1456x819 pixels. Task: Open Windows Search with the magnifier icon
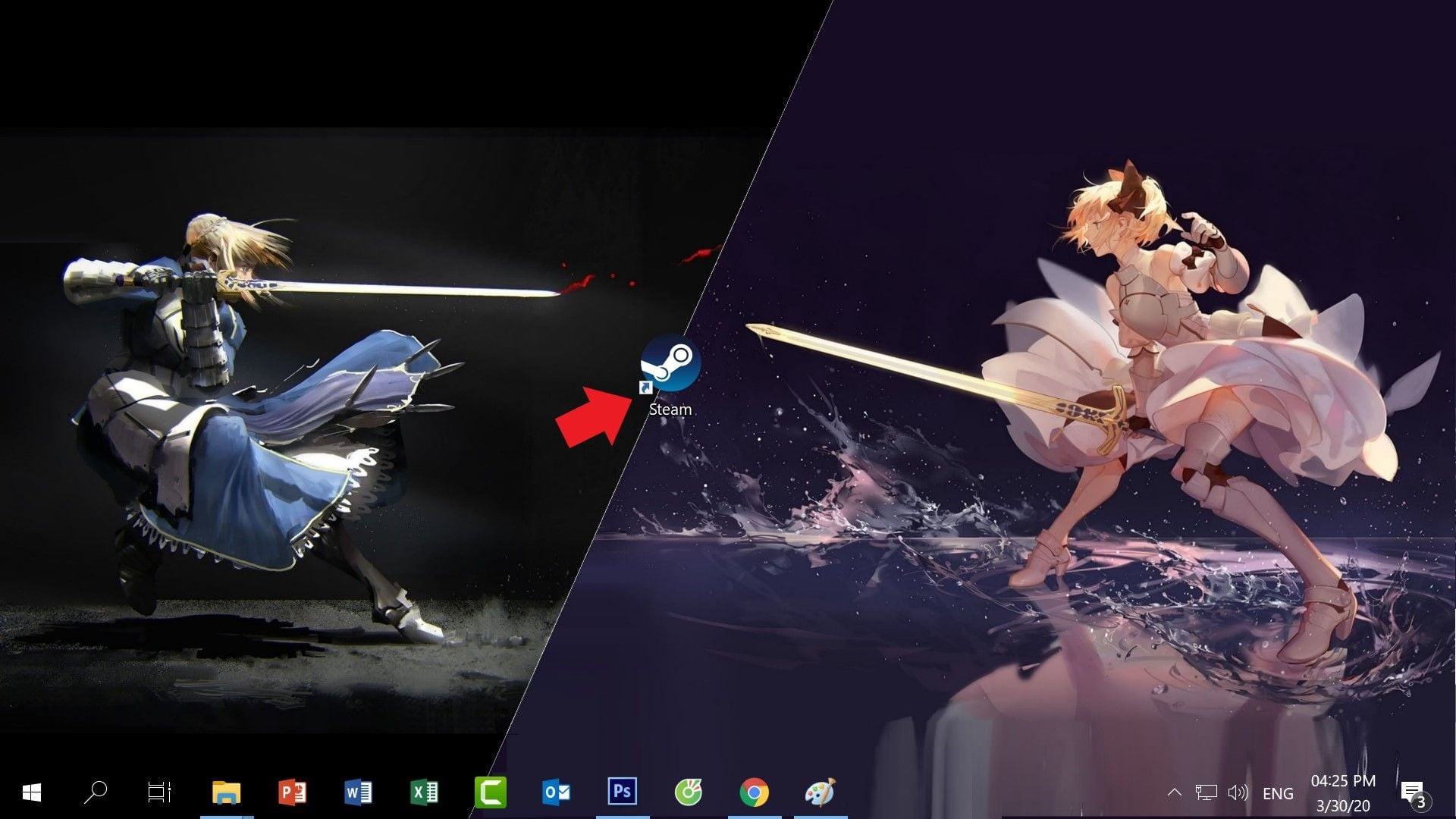95,793
